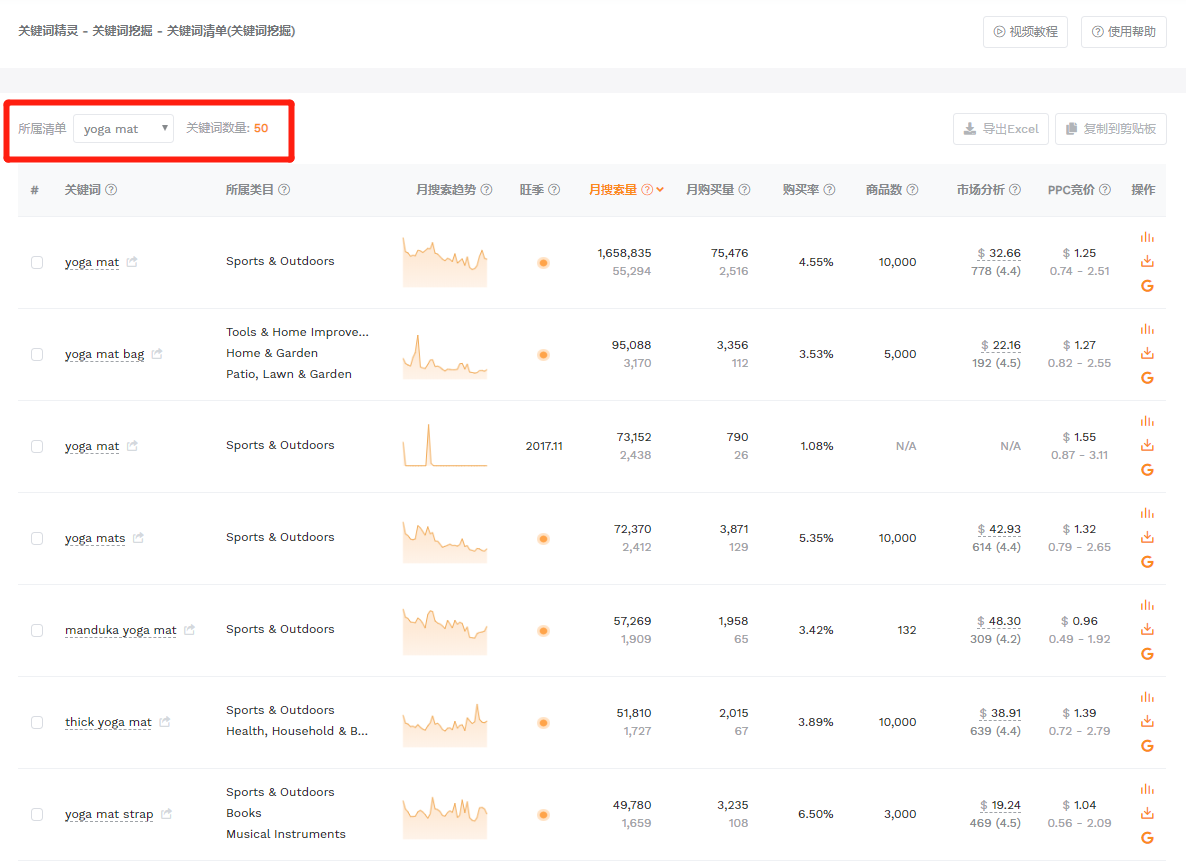
Task: Open market chart icon for yoga mat bag row
Action: pyautogui.click(x=1147, y=329)
